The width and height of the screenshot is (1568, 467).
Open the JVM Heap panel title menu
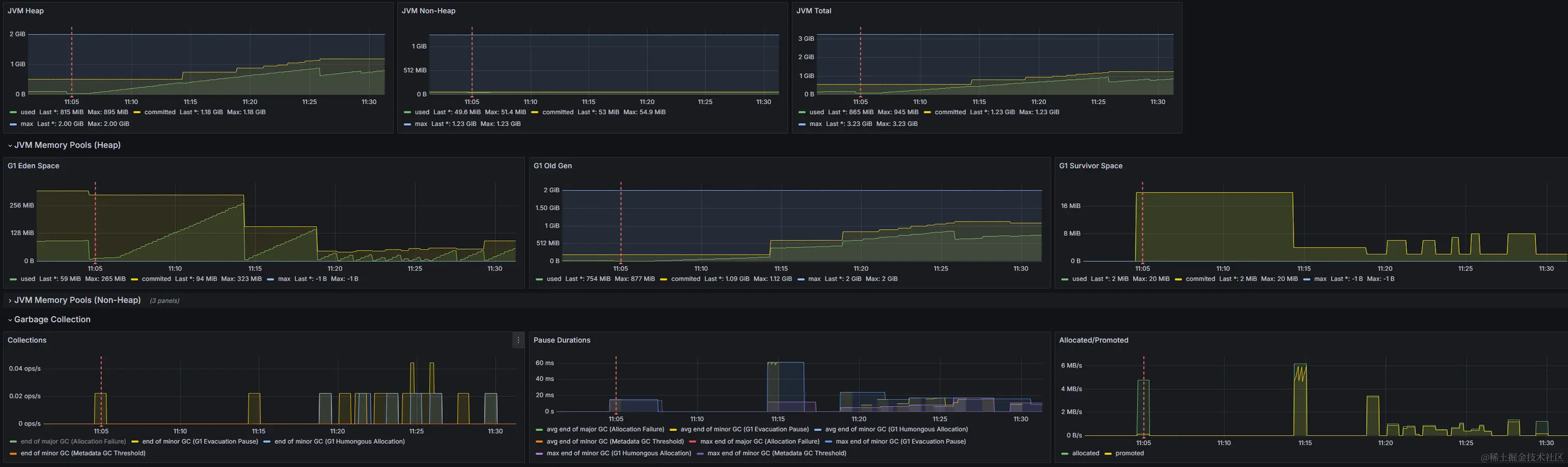coord(25,11)
